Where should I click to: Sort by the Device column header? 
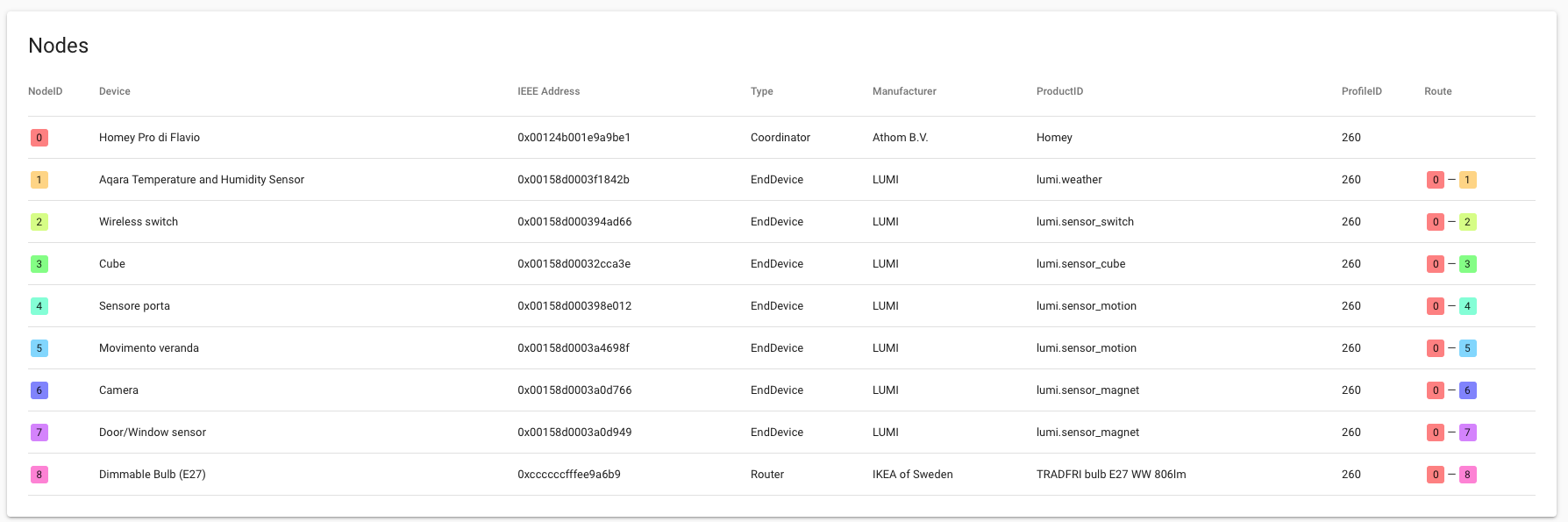pos(114,91)
